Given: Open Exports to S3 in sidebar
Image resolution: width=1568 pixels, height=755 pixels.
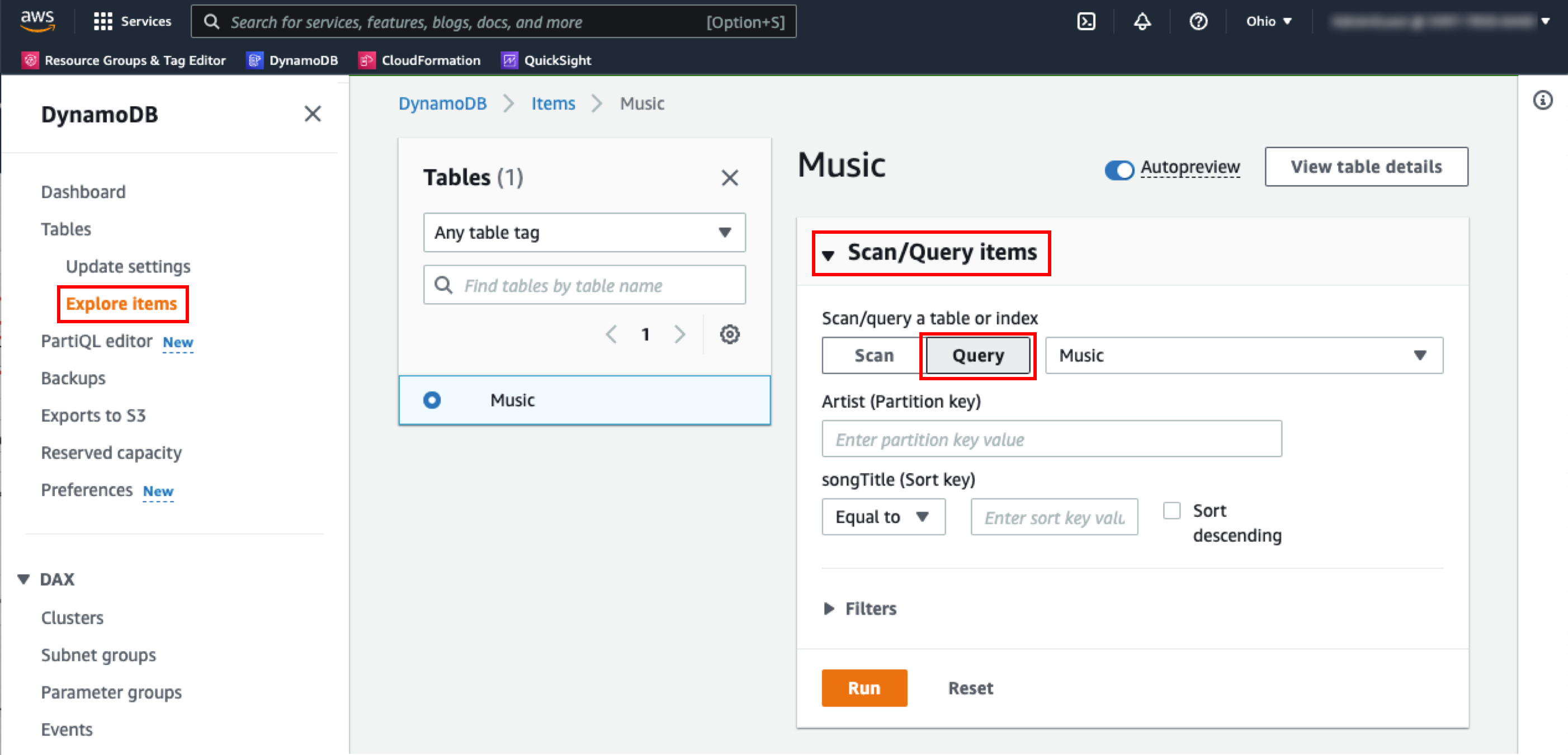Looking at the screenshot, I should (93, 415).
